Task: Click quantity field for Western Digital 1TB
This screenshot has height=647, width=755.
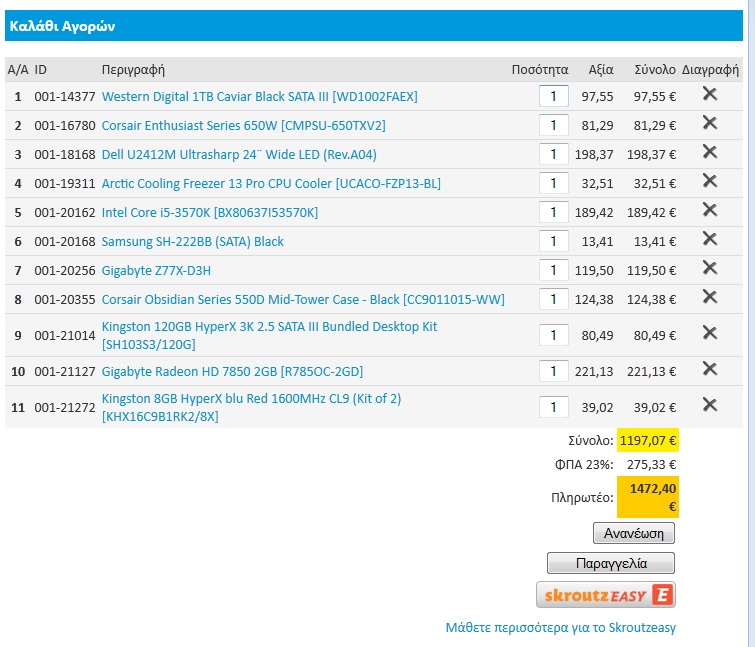Action: point(553,96)
